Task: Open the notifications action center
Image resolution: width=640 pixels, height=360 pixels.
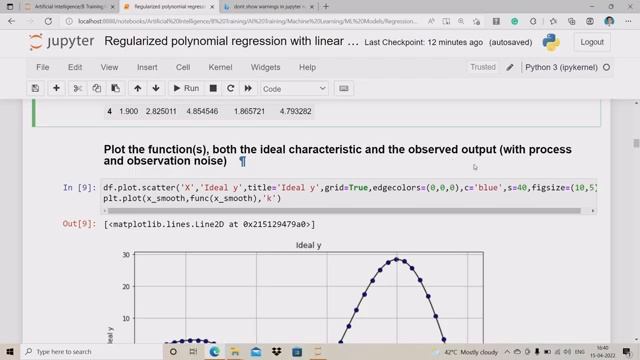Action: 627,352
